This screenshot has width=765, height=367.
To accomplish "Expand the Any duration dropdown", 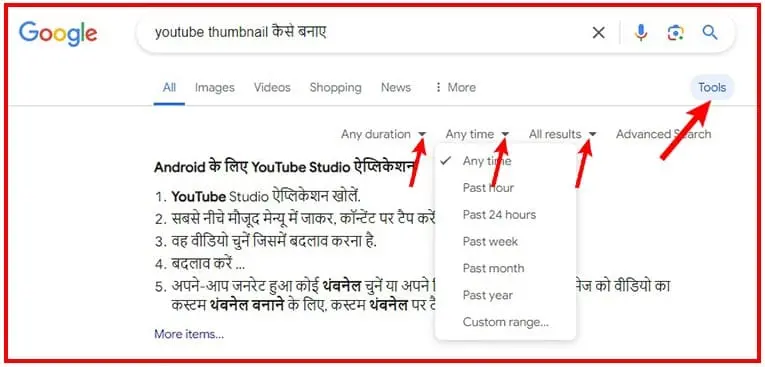I will (383, 134).
